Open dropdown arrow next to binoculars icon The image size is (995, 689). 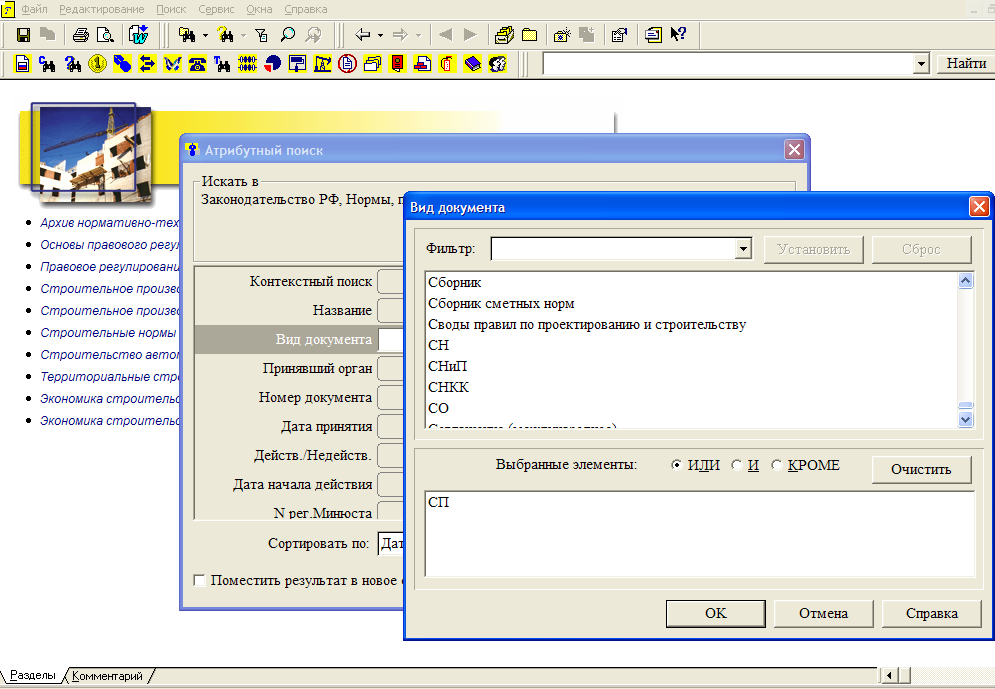click(205, 36)
